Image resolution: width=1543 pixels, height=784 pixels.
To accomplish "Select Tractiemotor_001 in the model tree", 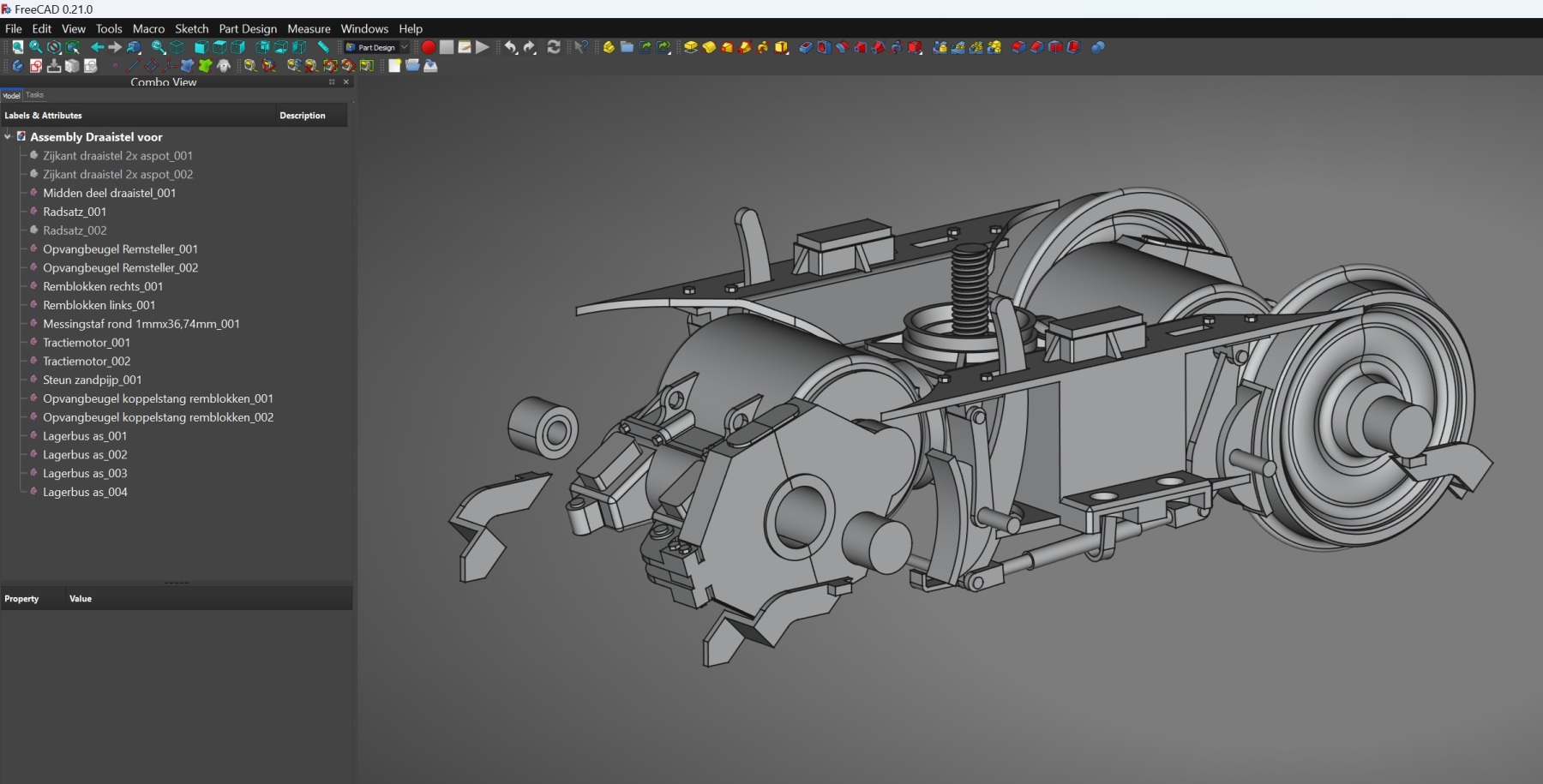I will click(x=87, y=343).
